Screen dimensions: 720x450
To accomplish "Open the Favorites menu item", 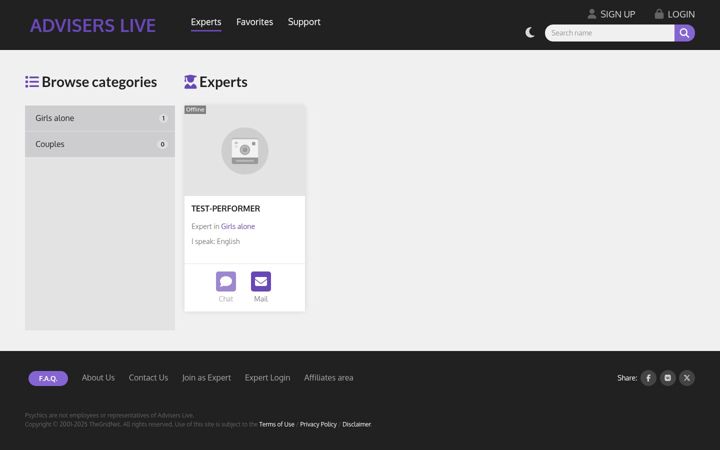I will [x=254, y=22].
